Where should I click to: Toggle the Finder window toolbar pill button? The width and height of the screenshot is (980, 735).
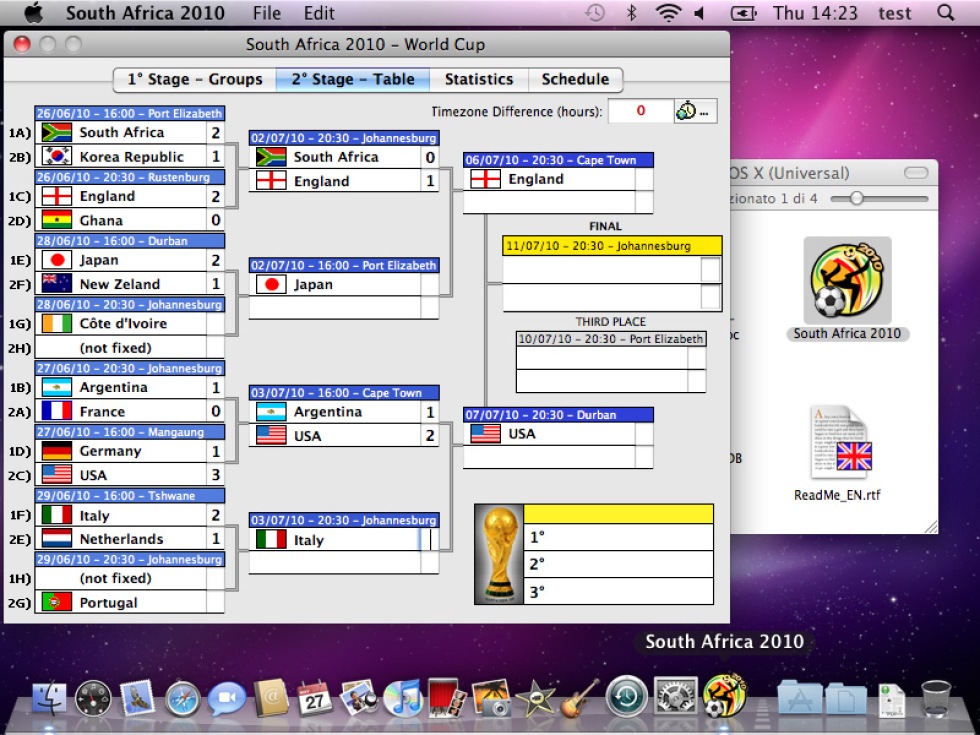click(x=916, y=172)
